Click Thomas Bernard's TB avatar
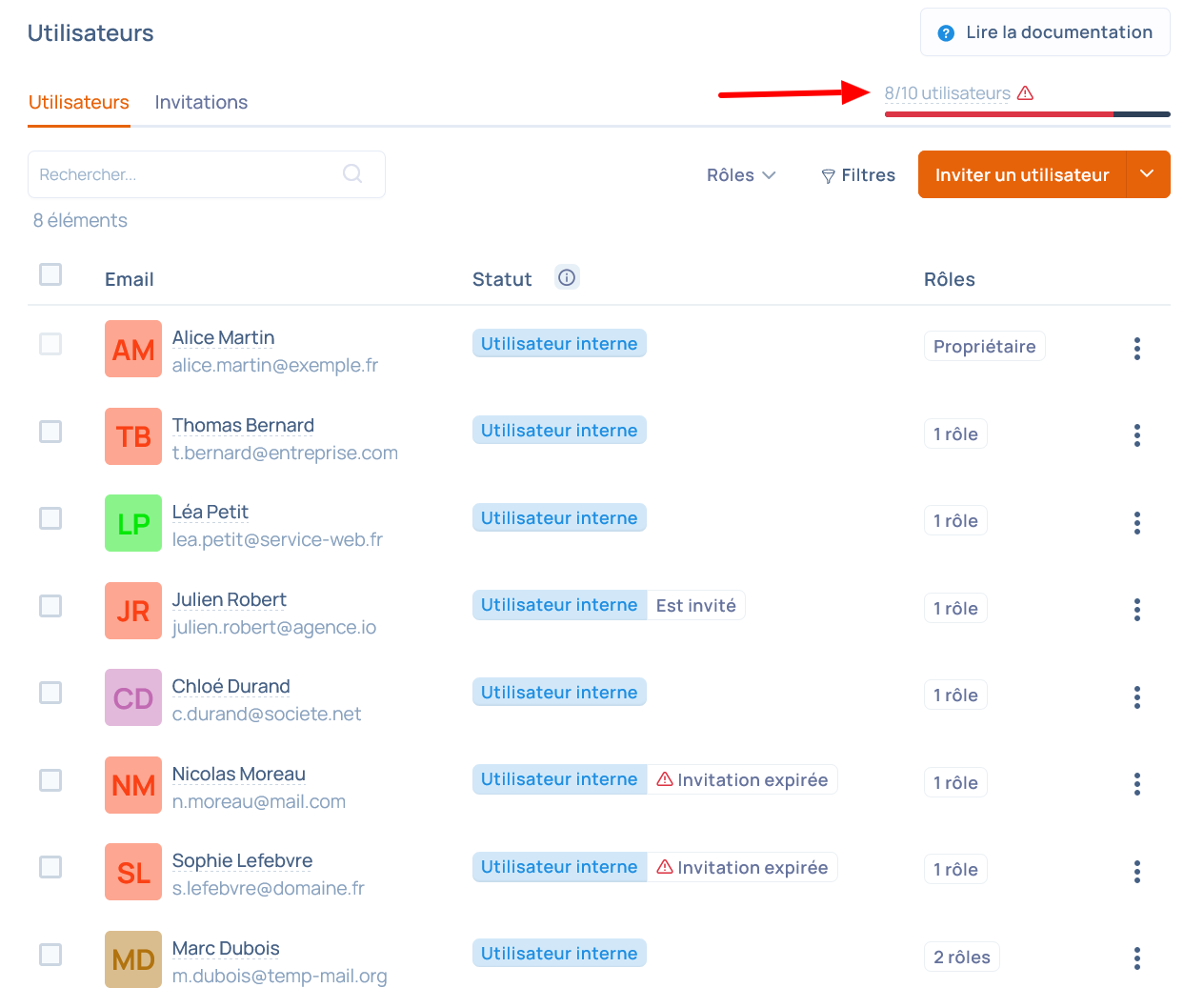1184x1008 pixels. (x=133, y=436)
